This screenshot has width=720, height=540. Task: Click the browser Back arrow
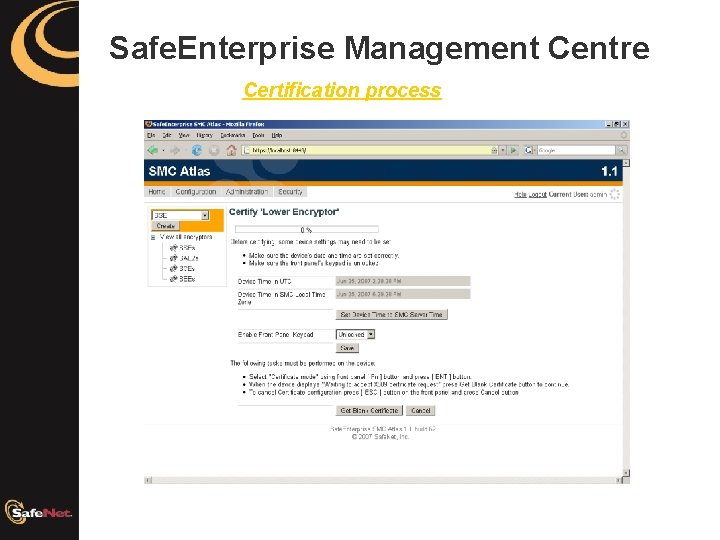coord(153,150)
